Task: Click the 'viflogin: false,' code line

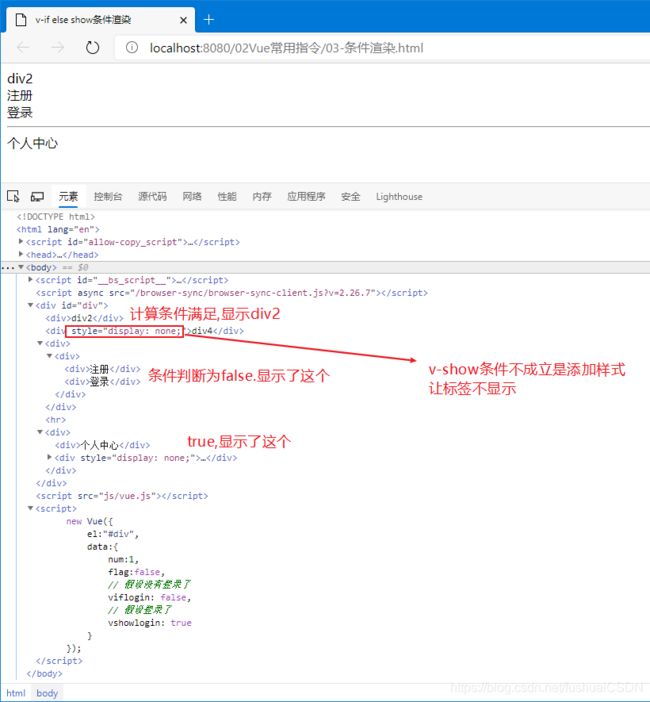Action: [x=150, y=597]
